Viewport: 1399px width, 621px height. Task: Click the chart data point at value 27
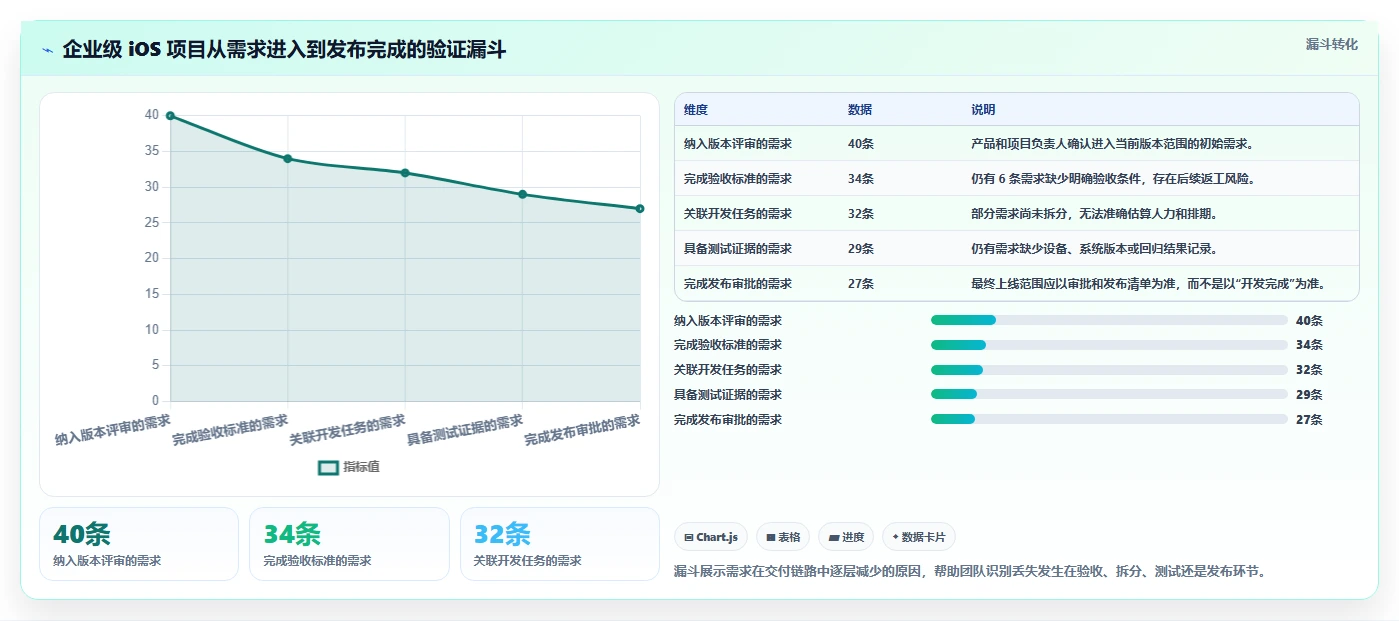640,208
